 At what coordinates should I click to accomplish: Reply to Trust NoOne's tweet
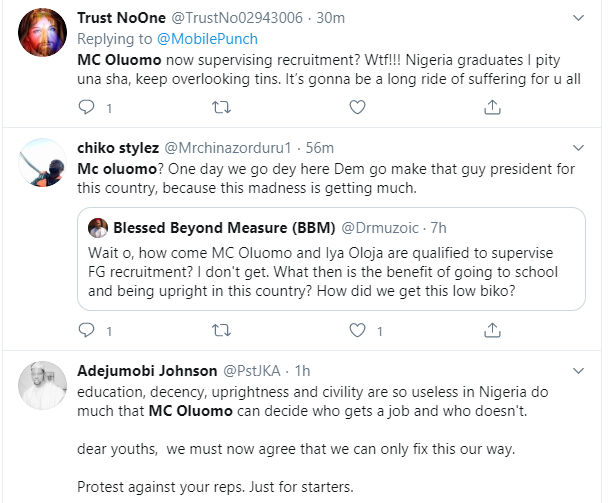point(86,105)
